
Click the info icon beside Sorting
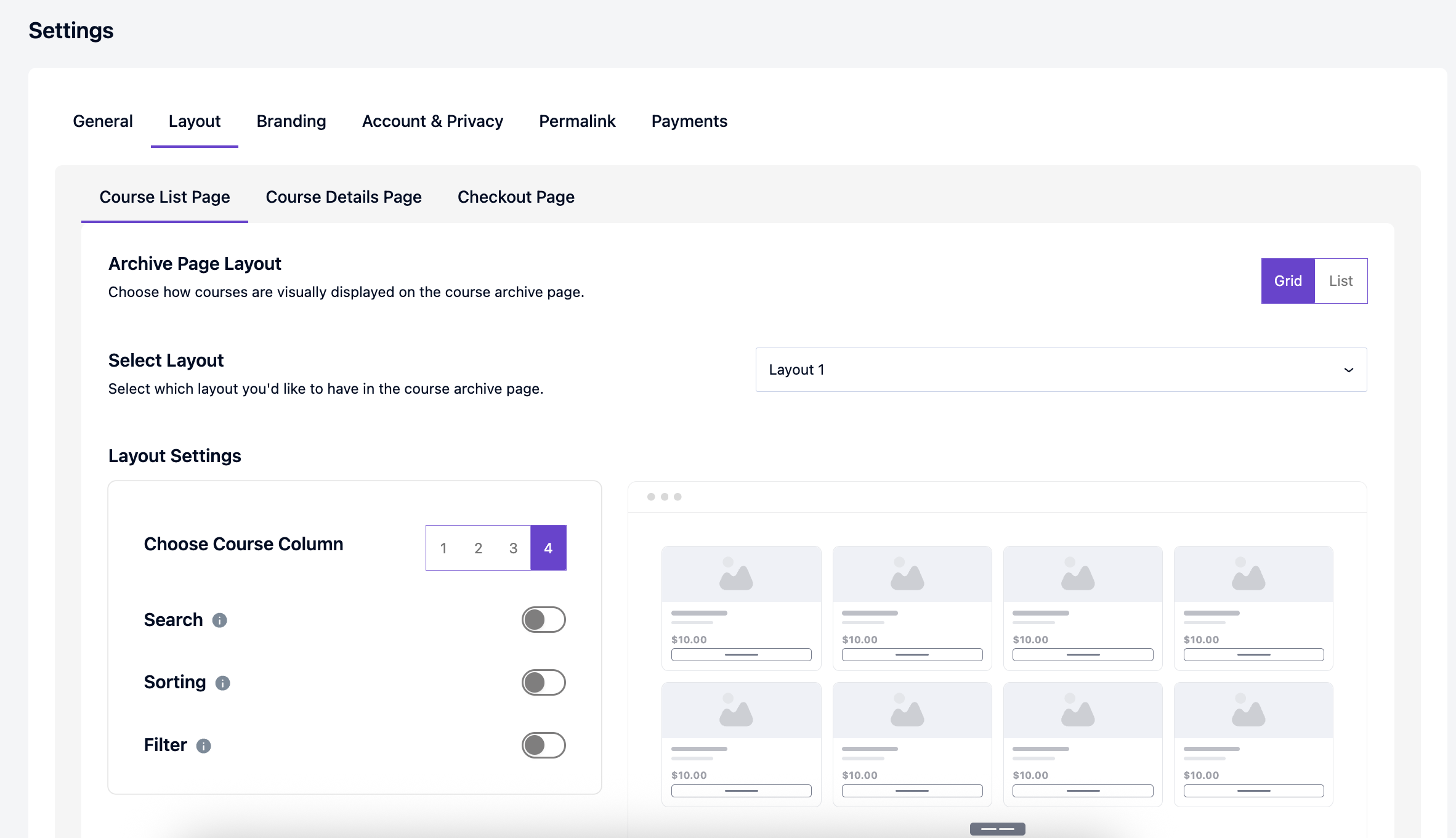pos(222,683)
